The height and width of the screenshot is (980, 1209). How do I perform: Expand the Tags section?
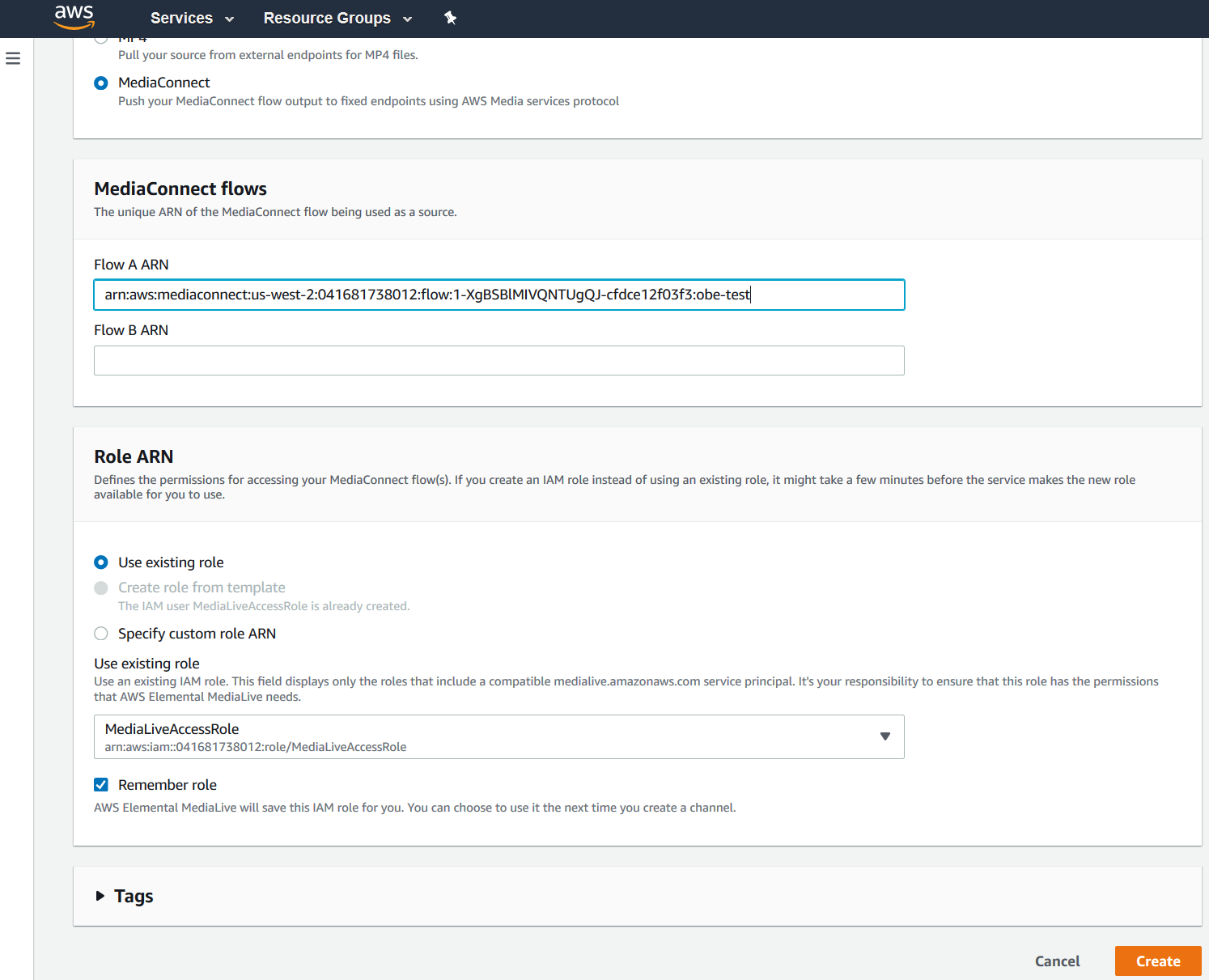(x=100, y=896)
